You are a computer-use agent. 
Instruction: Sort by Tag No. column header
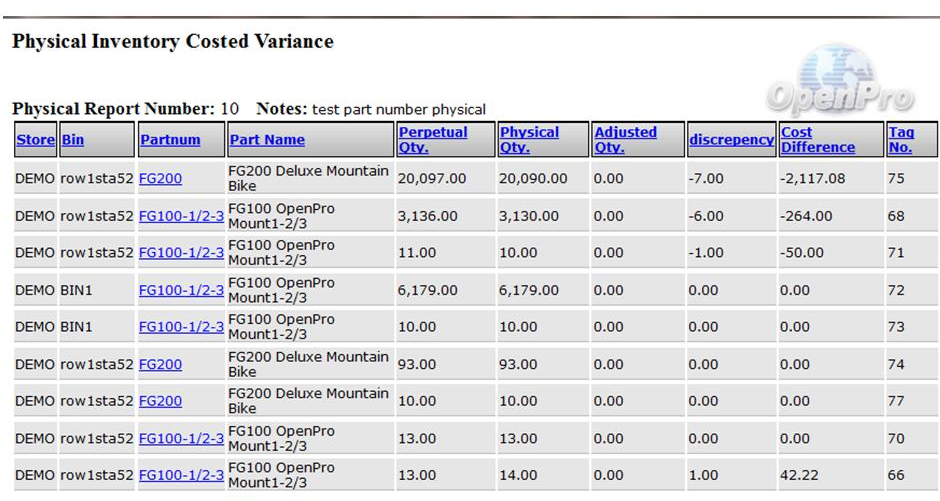900,139
